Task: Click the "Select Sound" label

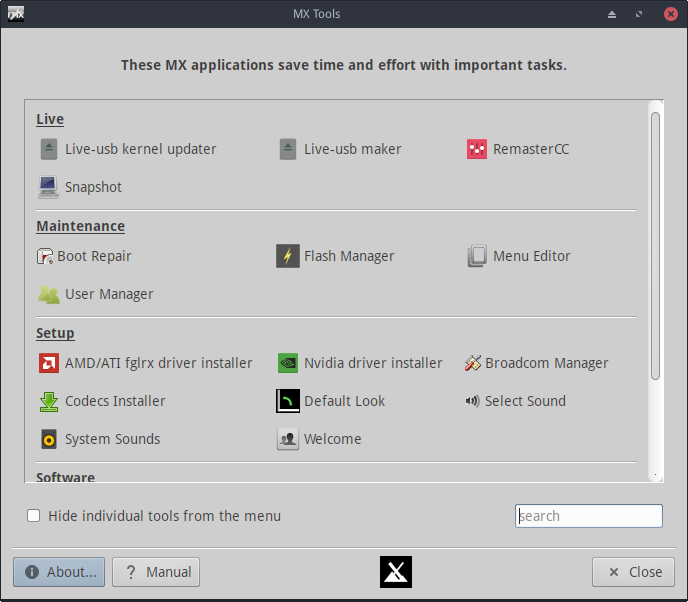Action: (525, 401)
